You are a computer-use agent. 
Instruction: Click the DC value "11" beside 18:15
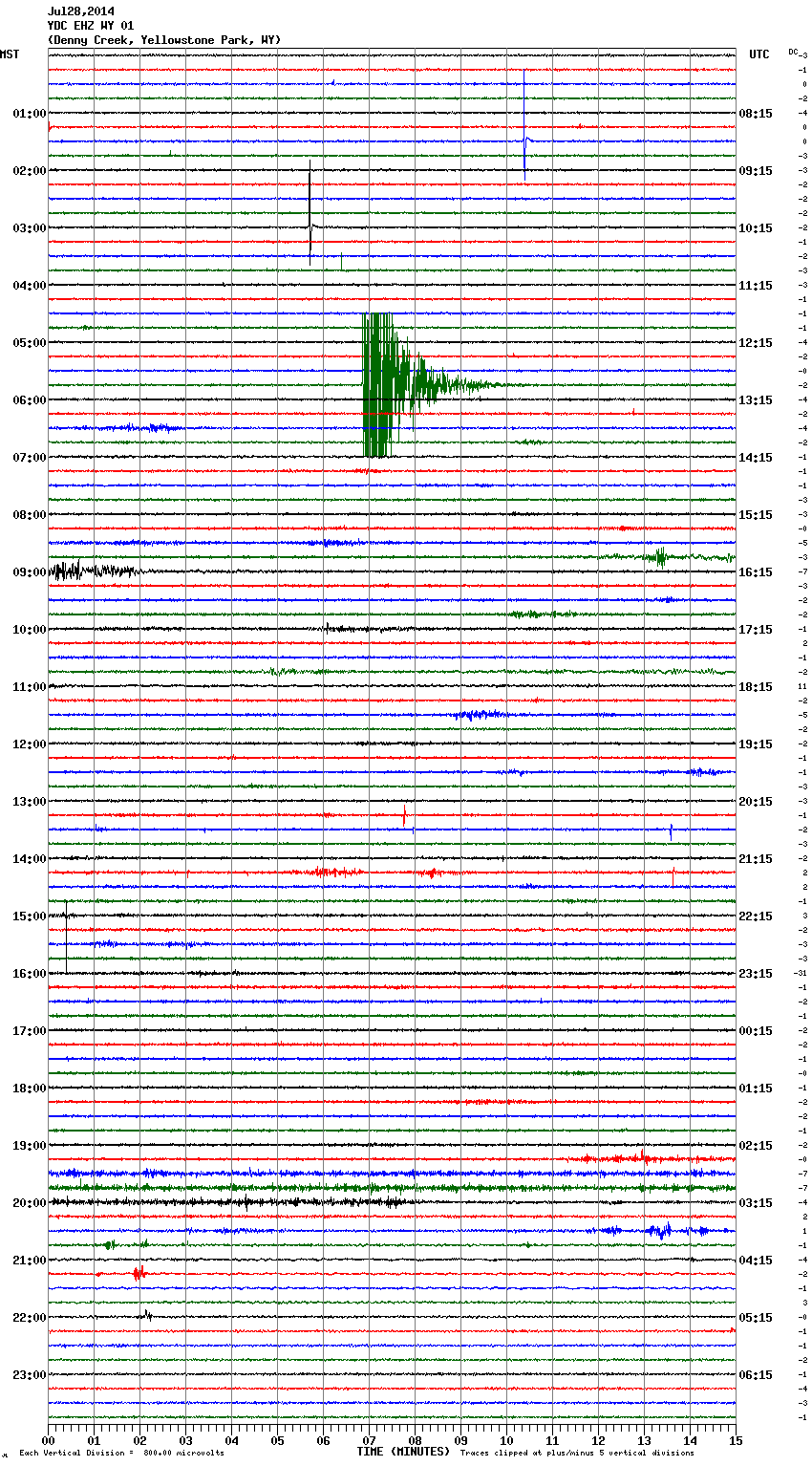tap(802, 687)
